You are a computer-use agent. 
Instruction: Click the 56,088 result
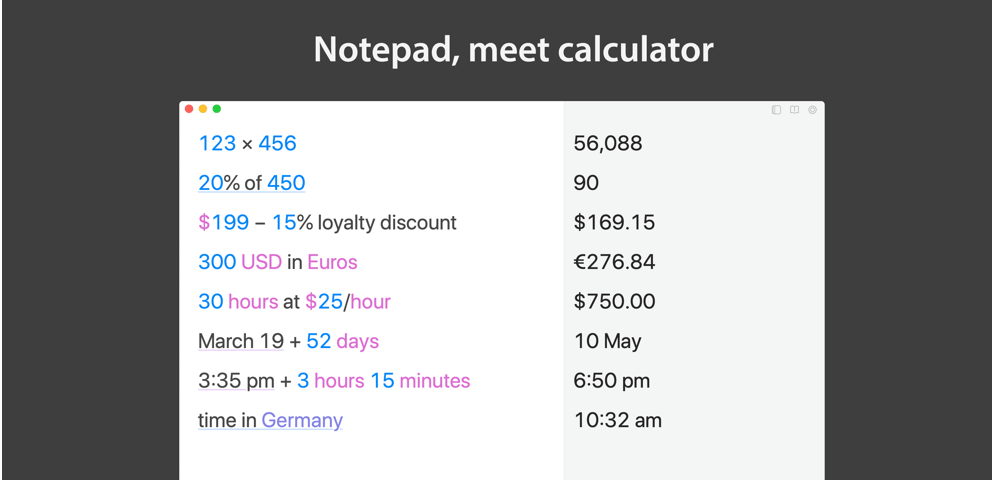click(x=608, y=144)
